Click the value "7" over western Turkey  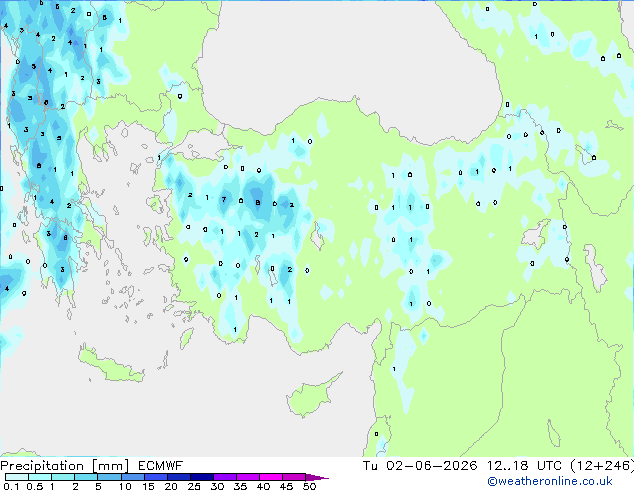(224, 199)
